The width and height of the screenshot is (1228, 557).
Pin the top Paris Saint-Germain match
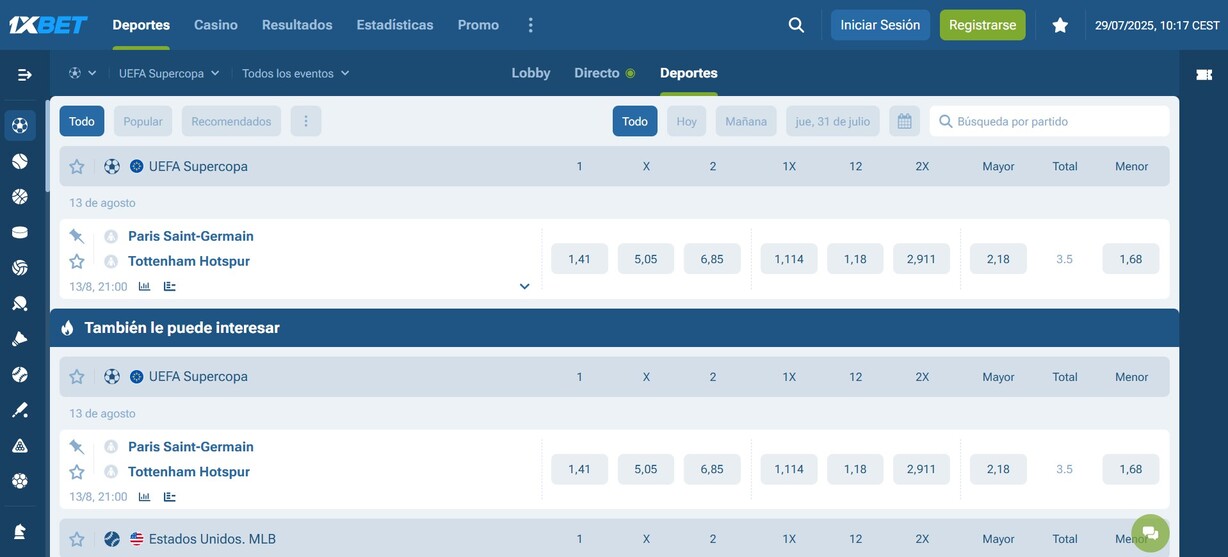77,236
